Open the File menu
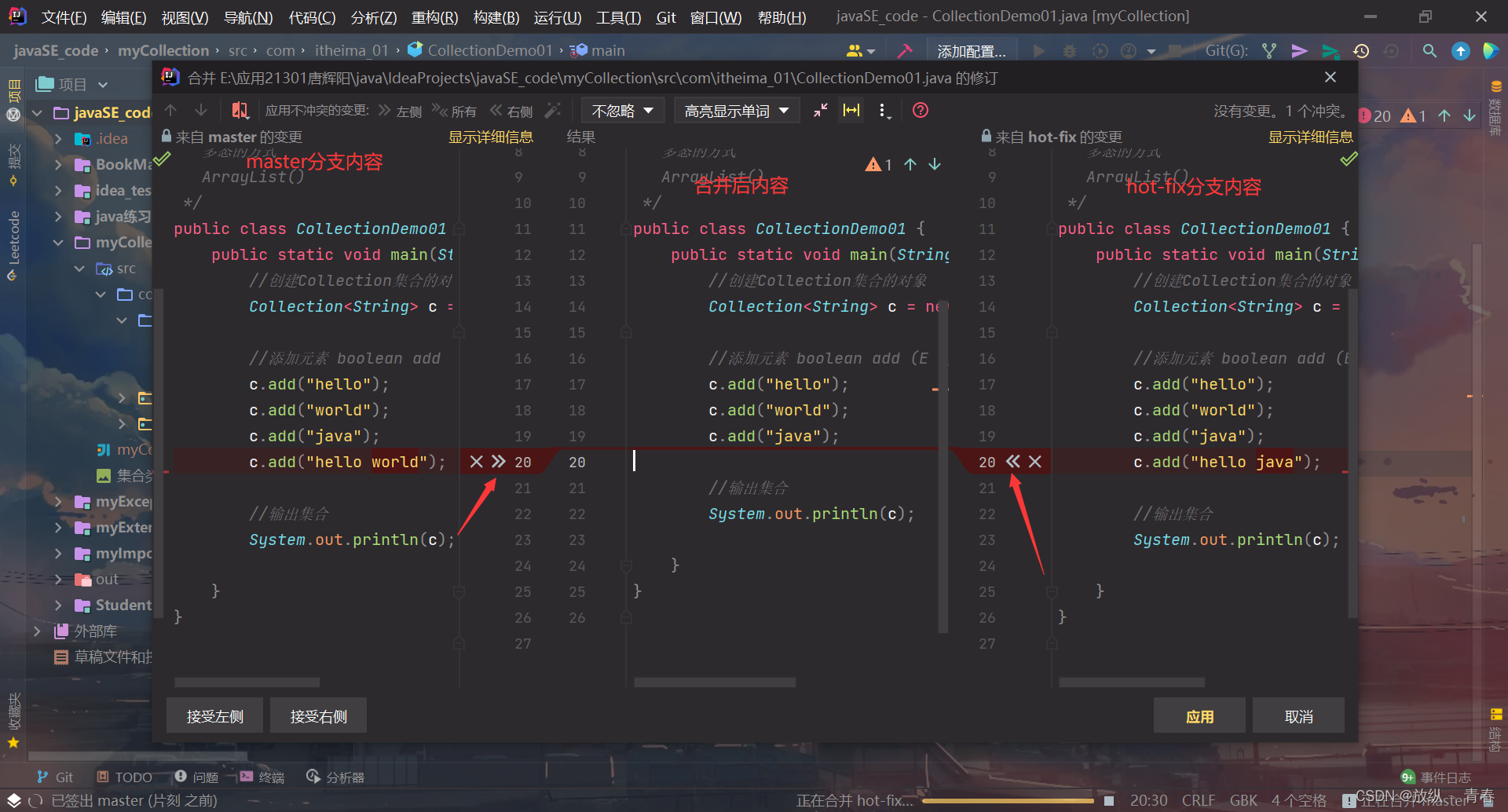 click(64, 17)
